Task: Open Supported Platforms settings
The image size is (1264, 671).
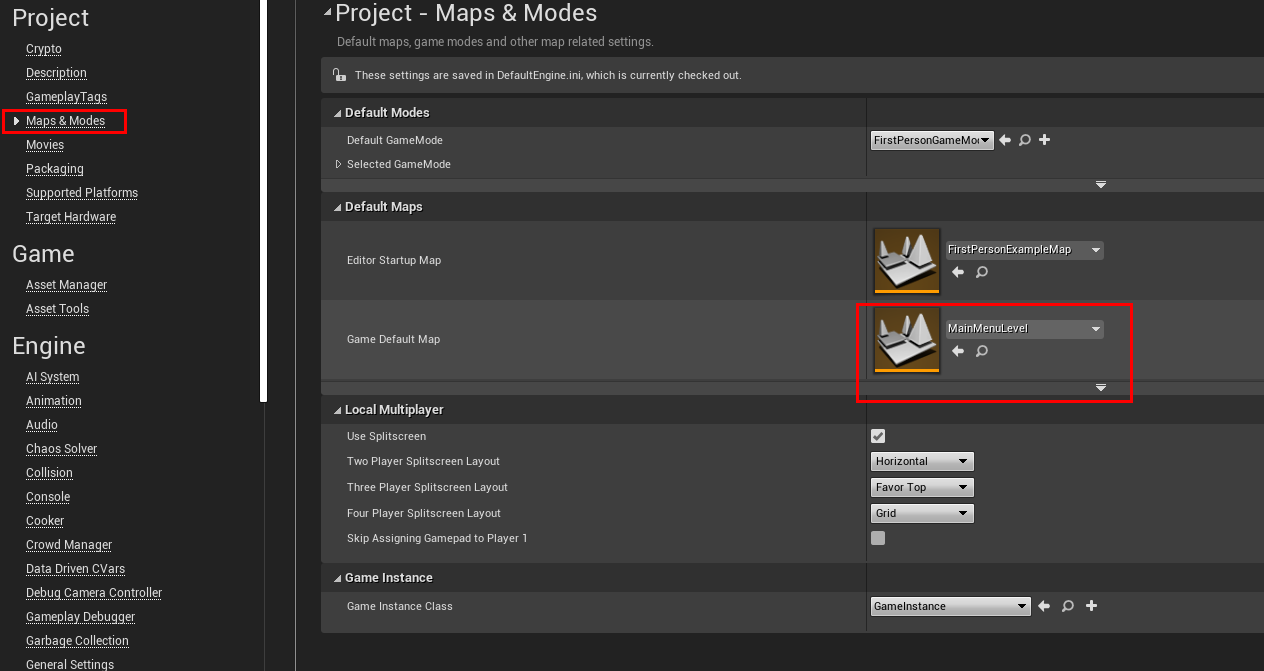Action: click(x=82, y=193)
